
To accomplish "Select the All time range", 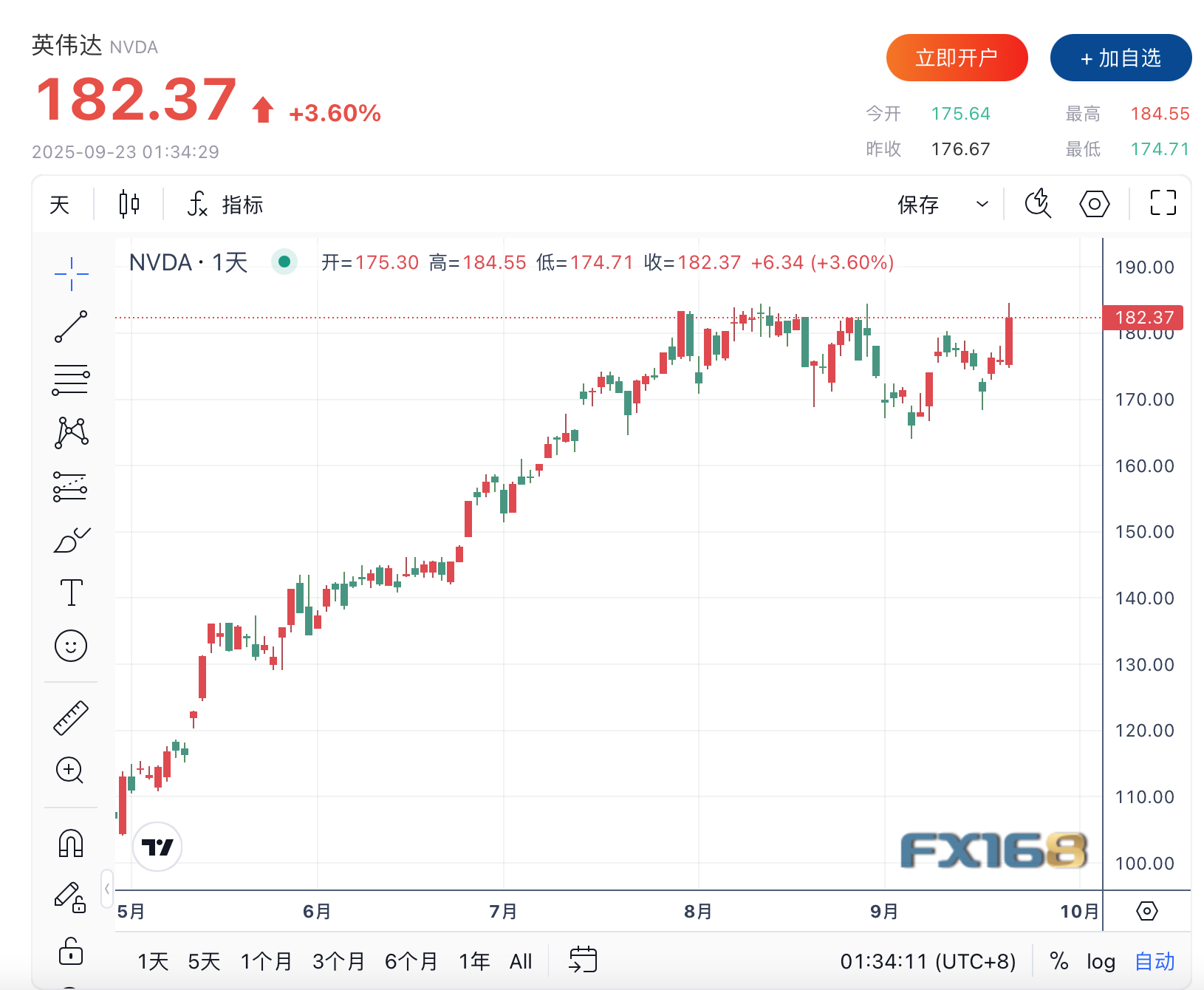I will [x=521, y=961].
